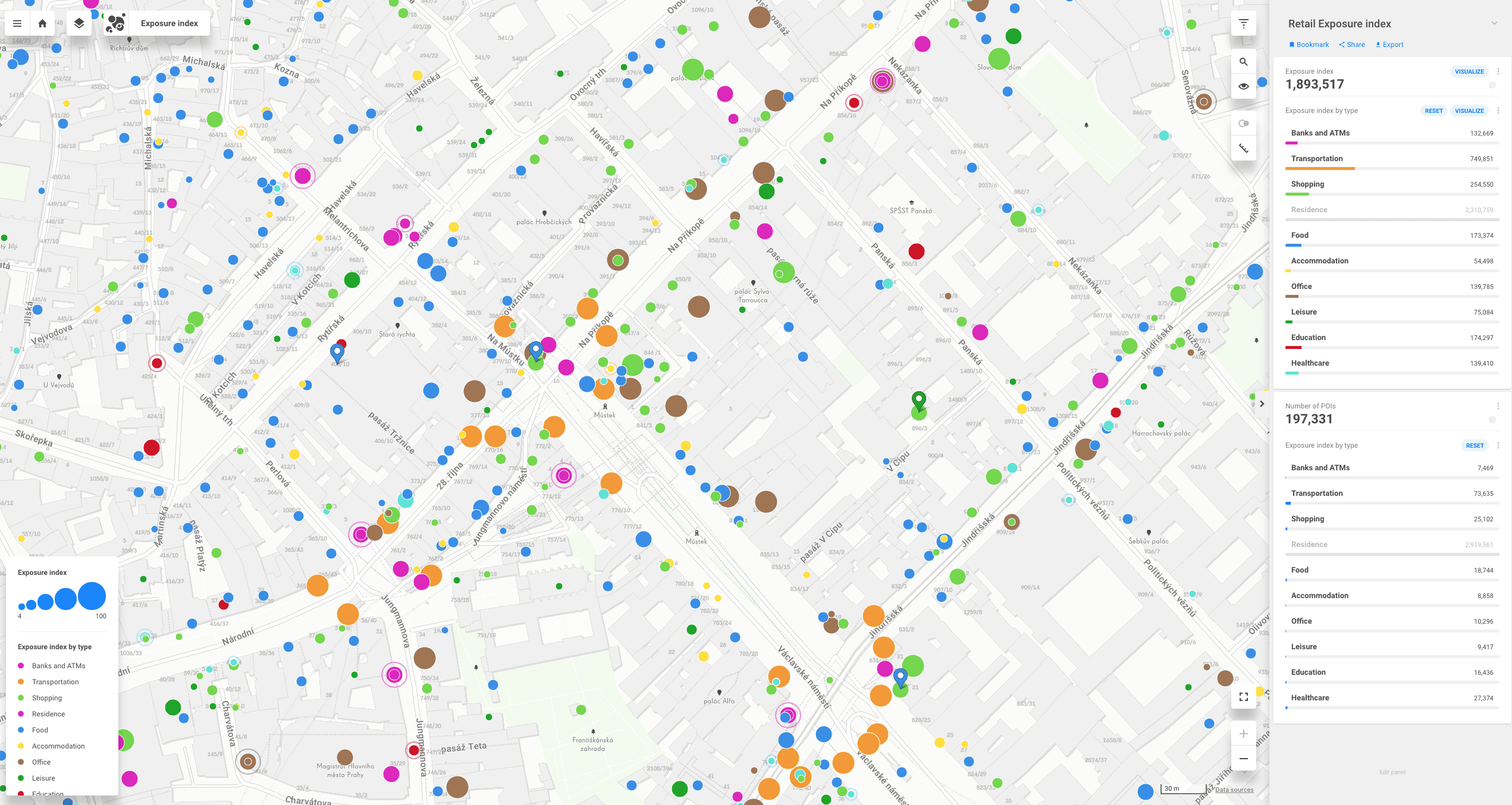1512x805 pixels.
Task: Click the home icon button
Action: [42, 24]
